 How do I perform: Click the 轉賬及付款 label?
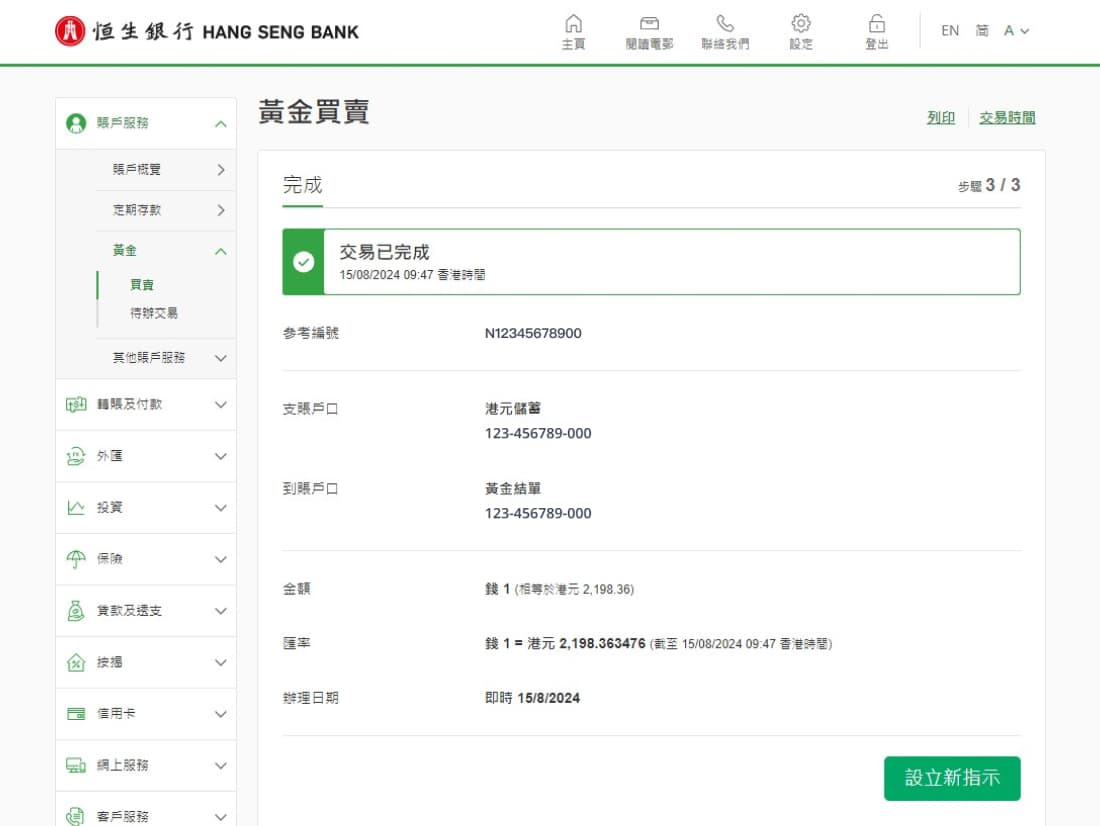130,404
